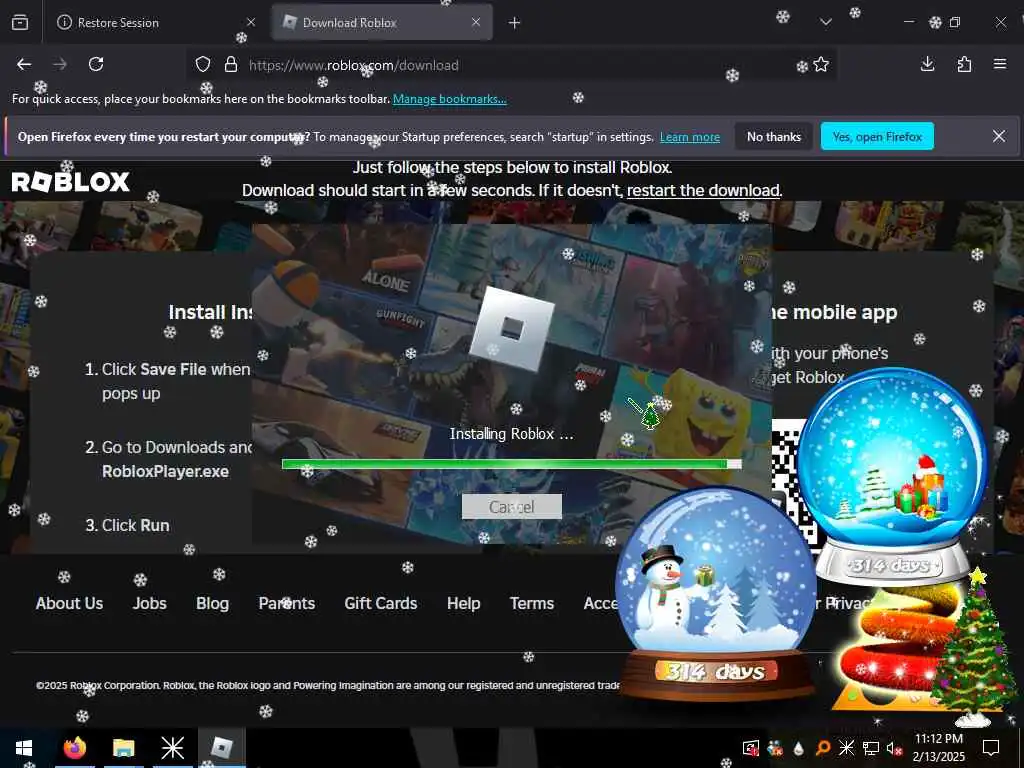Decline with the No thanks button
1024x768 pixels.
[773, 136]
